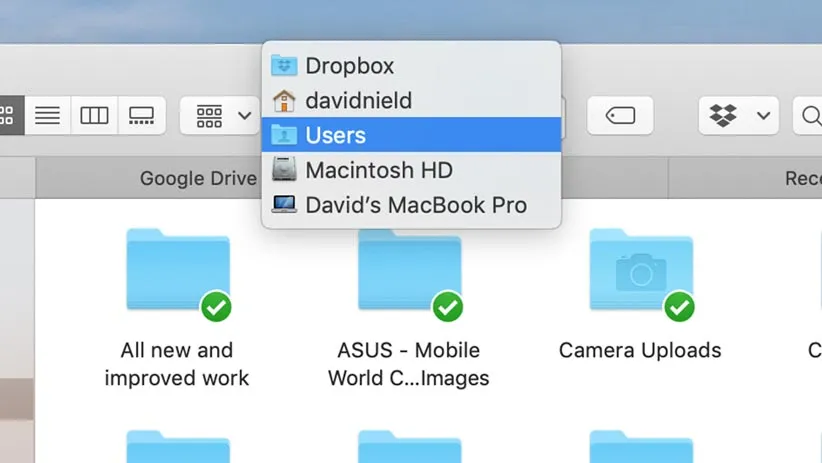The width and height of the screenshot is (822, 463).
Task: Click the All new and improved work label
Action: pos(177,364)
